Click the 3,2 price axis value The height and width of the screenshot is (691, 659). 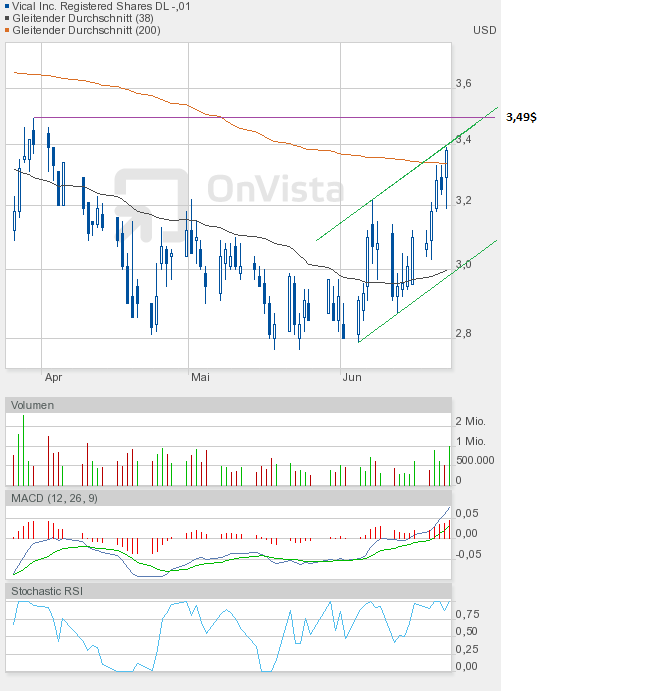click(463, 200)
